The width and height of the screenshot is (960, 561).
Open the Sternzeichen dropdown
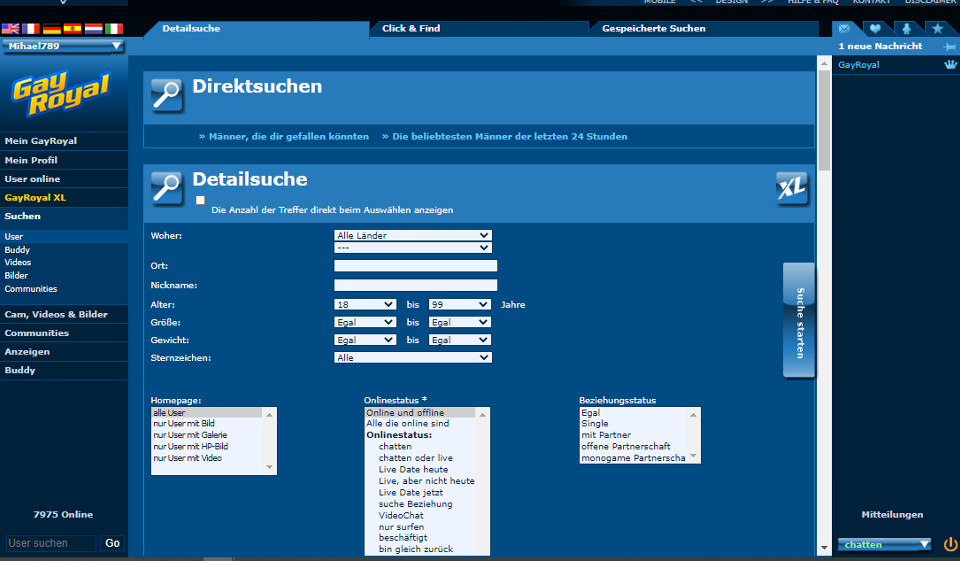point(413,357)
